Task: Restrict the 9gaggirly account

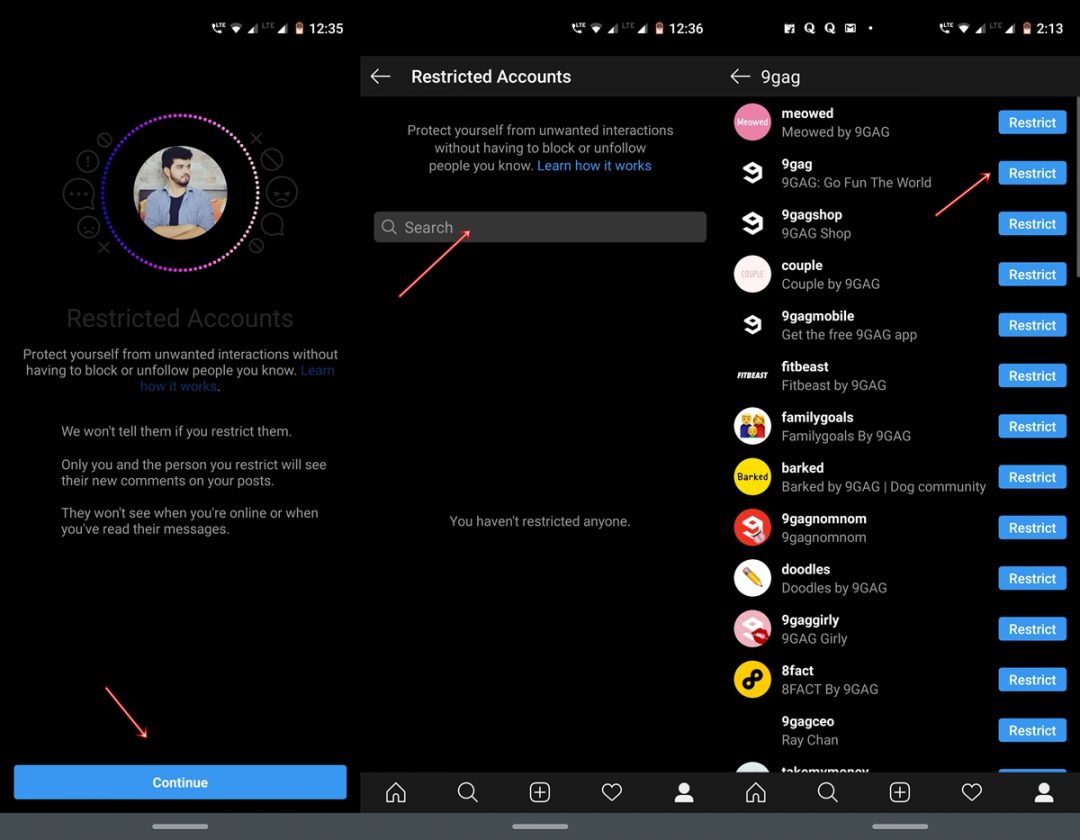Action: [1032, 629]
